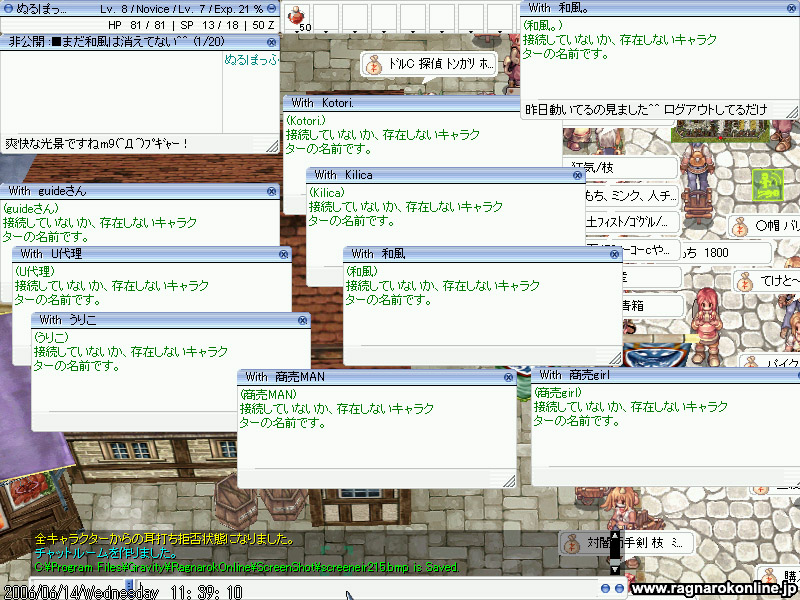800x600 pixels.
Task: Click the With Kotori. window title bar
Action: coord(401,103)
